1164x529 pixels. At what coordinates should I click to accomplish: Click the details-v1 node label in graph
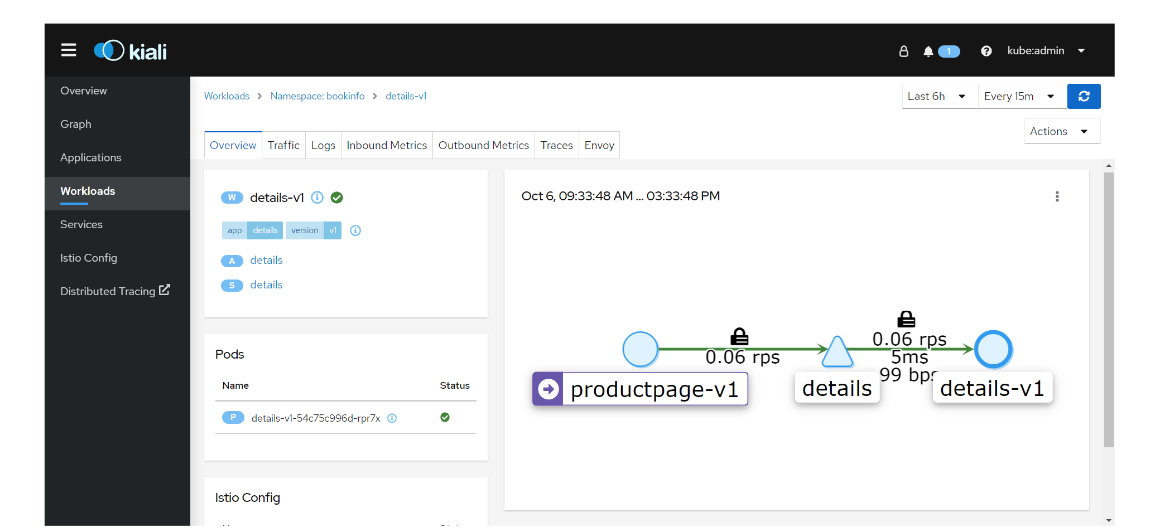coord(993,389)
